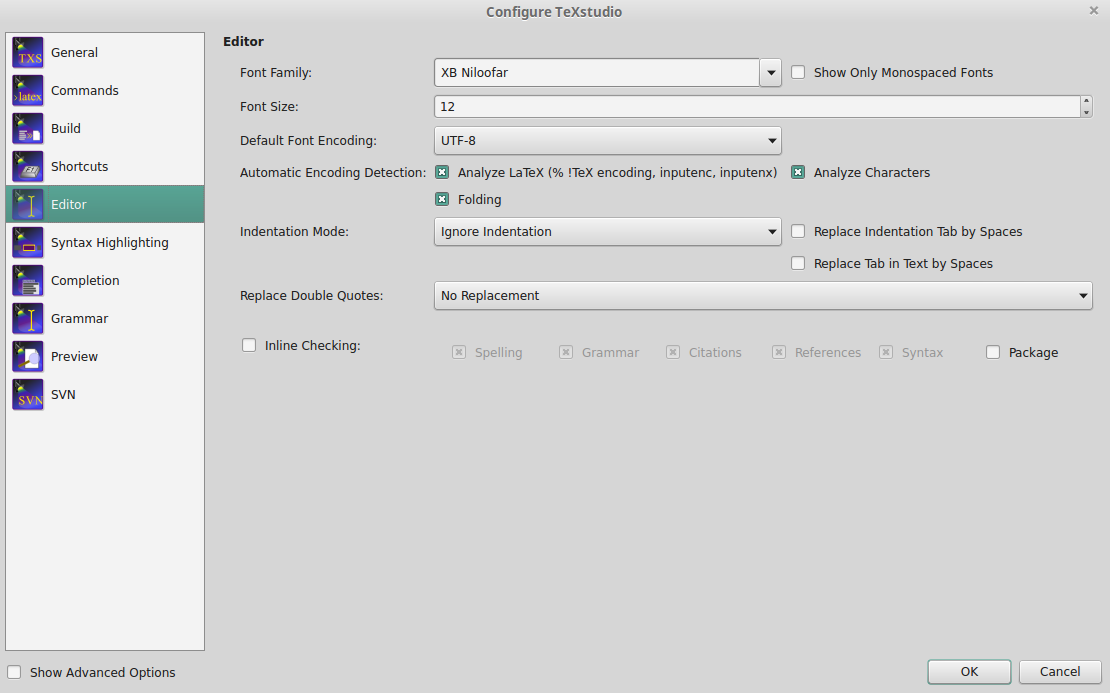
Task: Turn on Inline Checking
Action: (249, 345)
